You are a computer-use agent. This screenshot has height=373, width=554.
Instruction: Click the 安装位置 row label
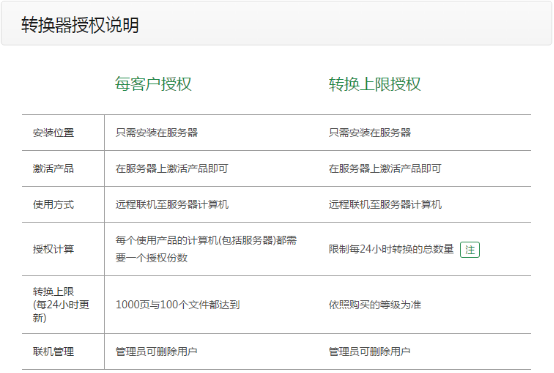(53, 132)
